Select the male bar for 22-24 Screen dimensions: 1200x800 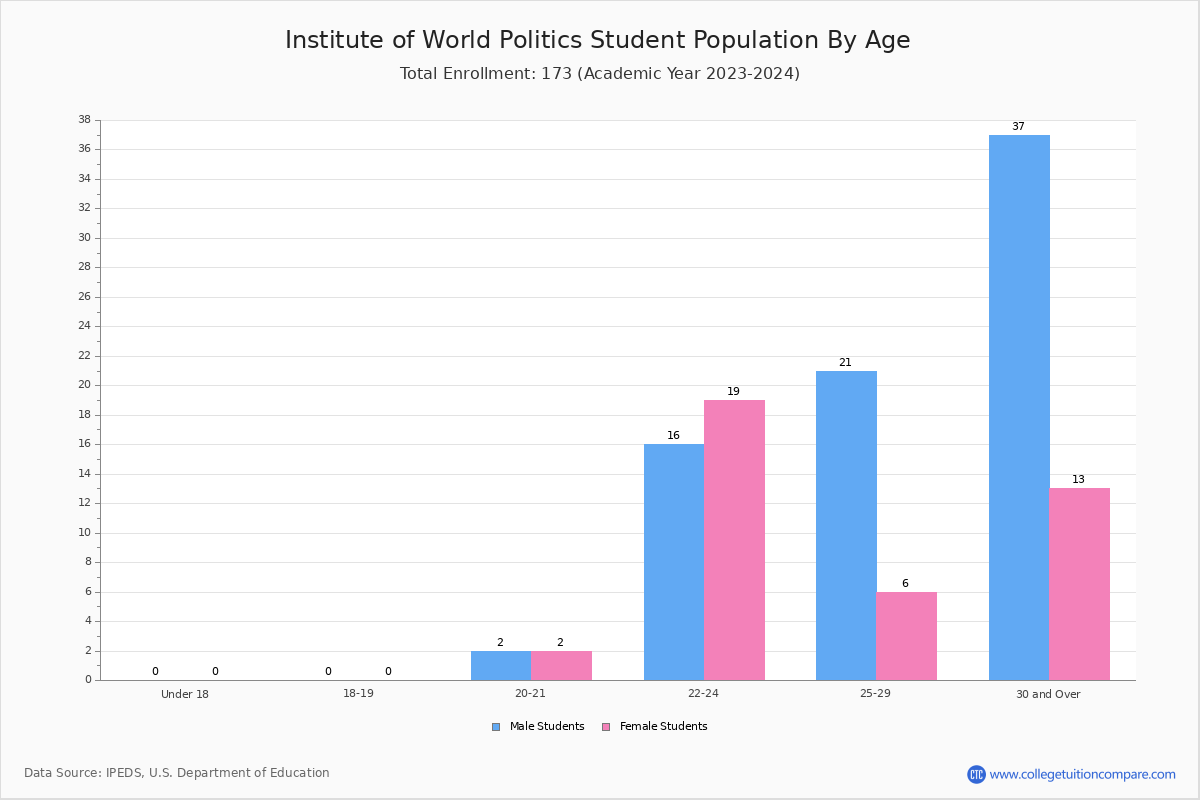coord(674,562)
